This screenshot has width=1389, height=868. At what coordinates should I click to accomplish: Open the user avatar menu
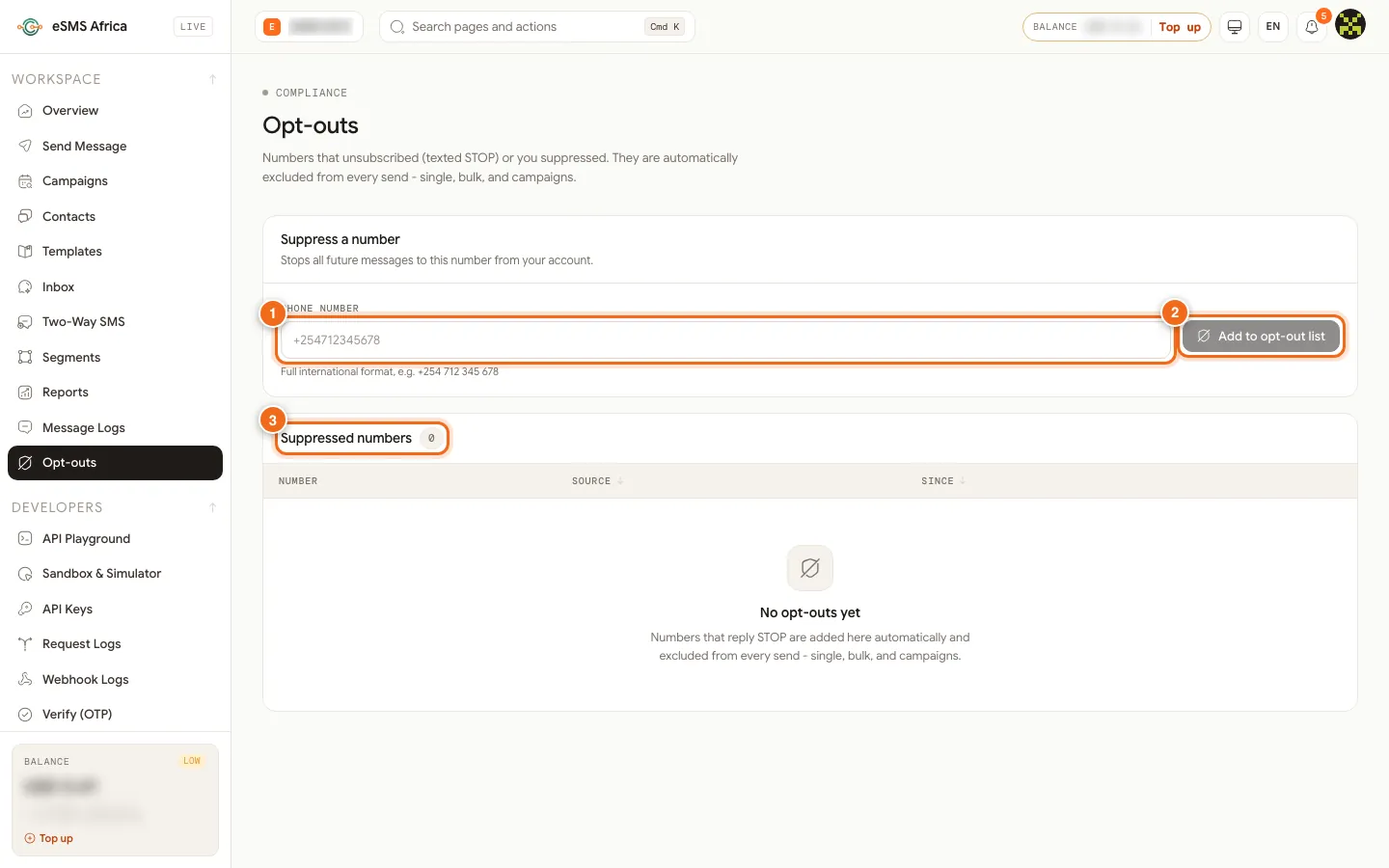[1350, 25]
